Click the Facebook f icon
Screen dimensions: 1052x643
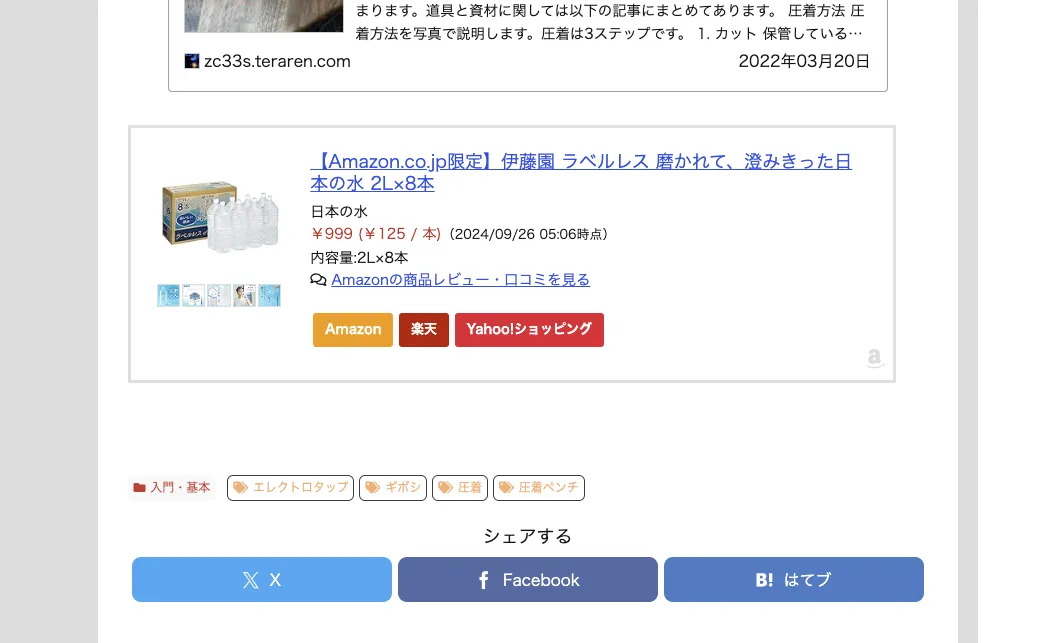point(484,580)
